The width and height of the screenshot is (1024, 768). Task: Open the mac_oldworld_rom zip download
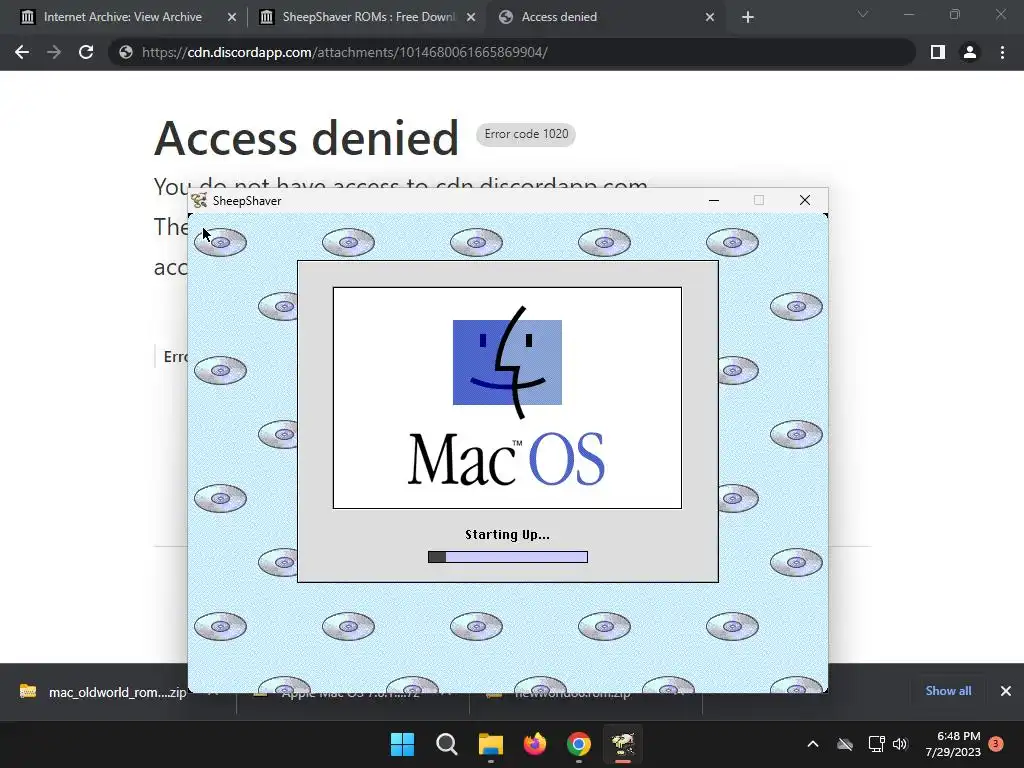[104, 692]
